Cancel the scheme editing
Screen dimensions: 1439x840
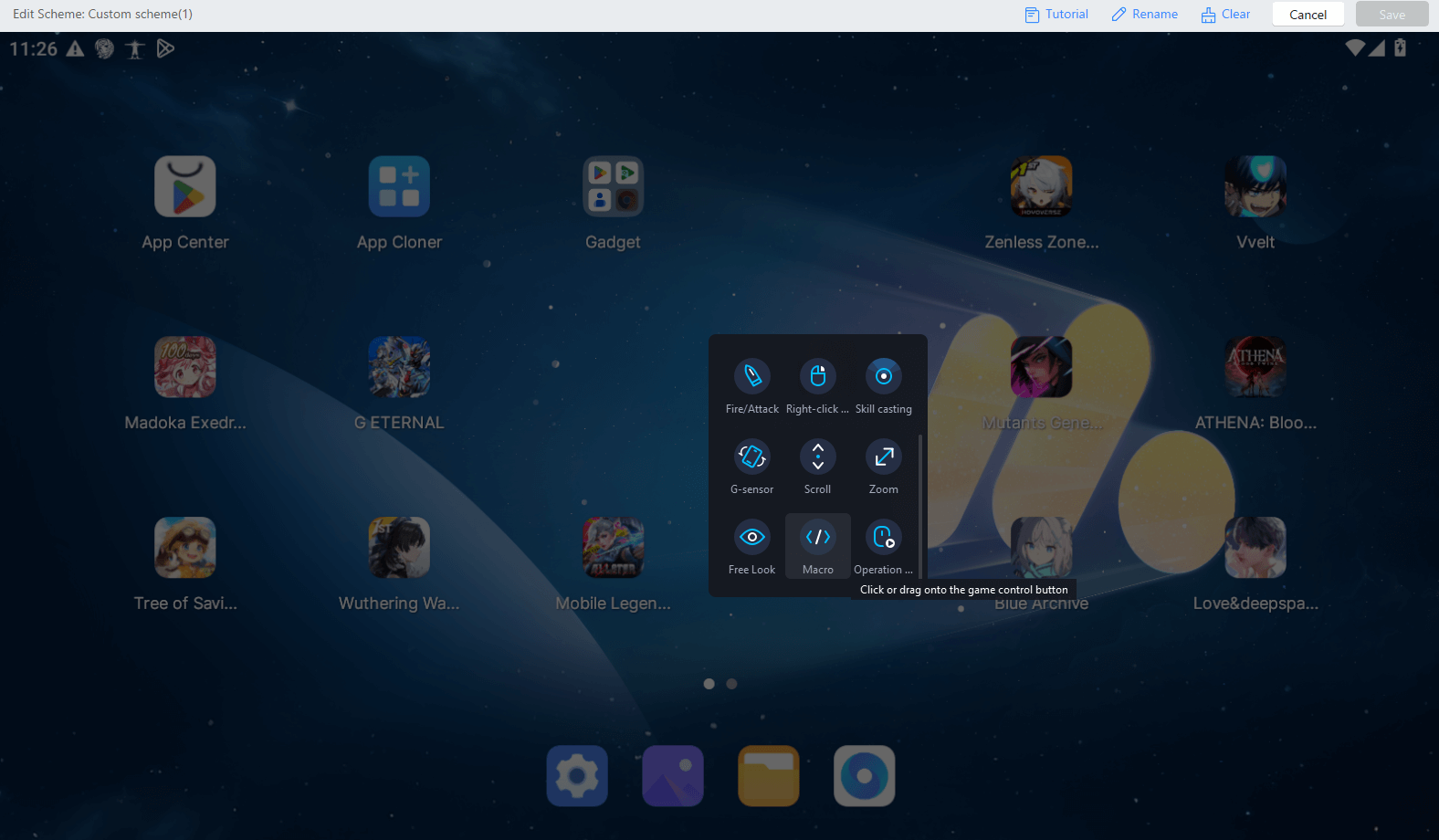coord(1308,14)
